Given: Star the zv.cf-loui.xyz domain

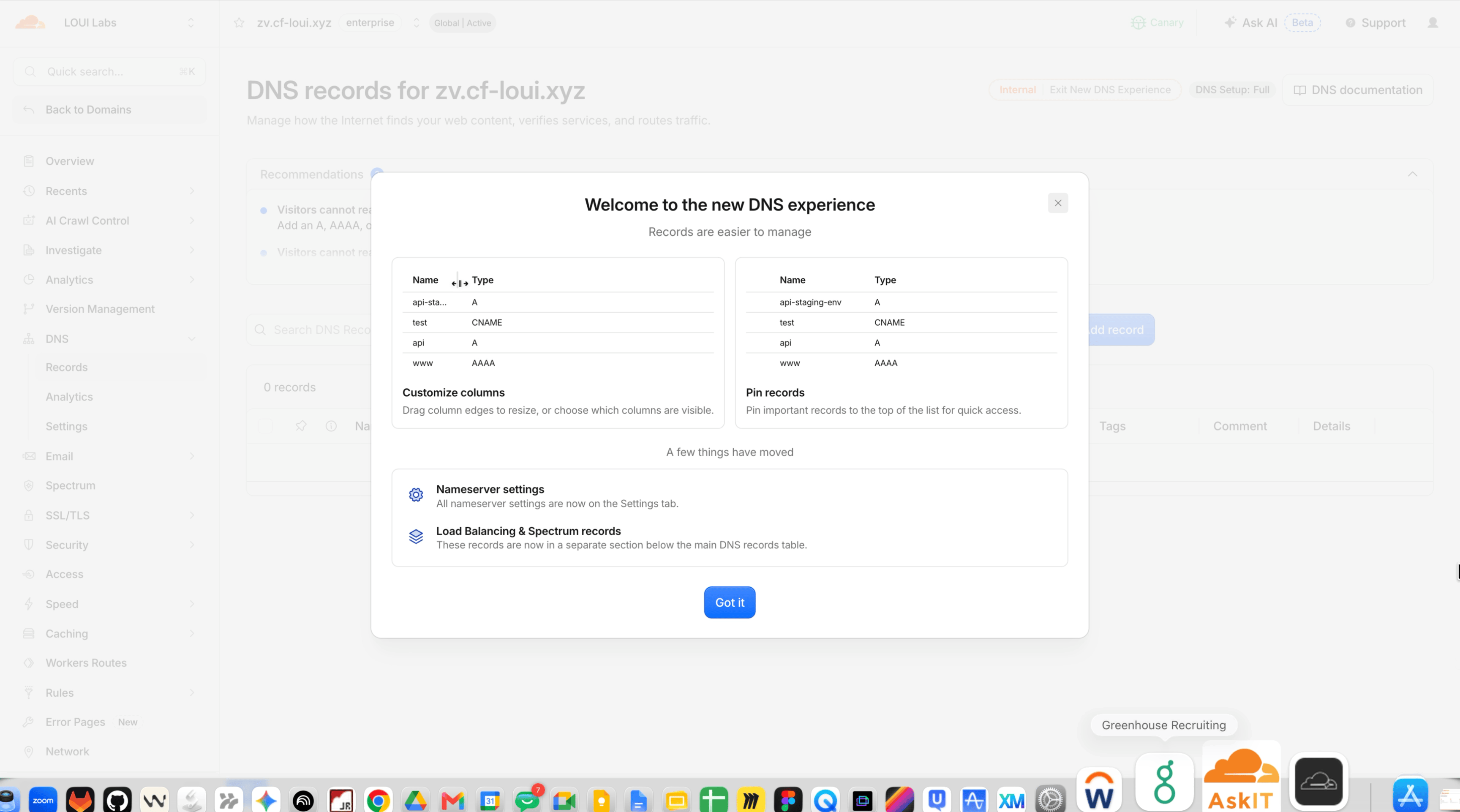Looking at the screenshot, I should (239, 23).
